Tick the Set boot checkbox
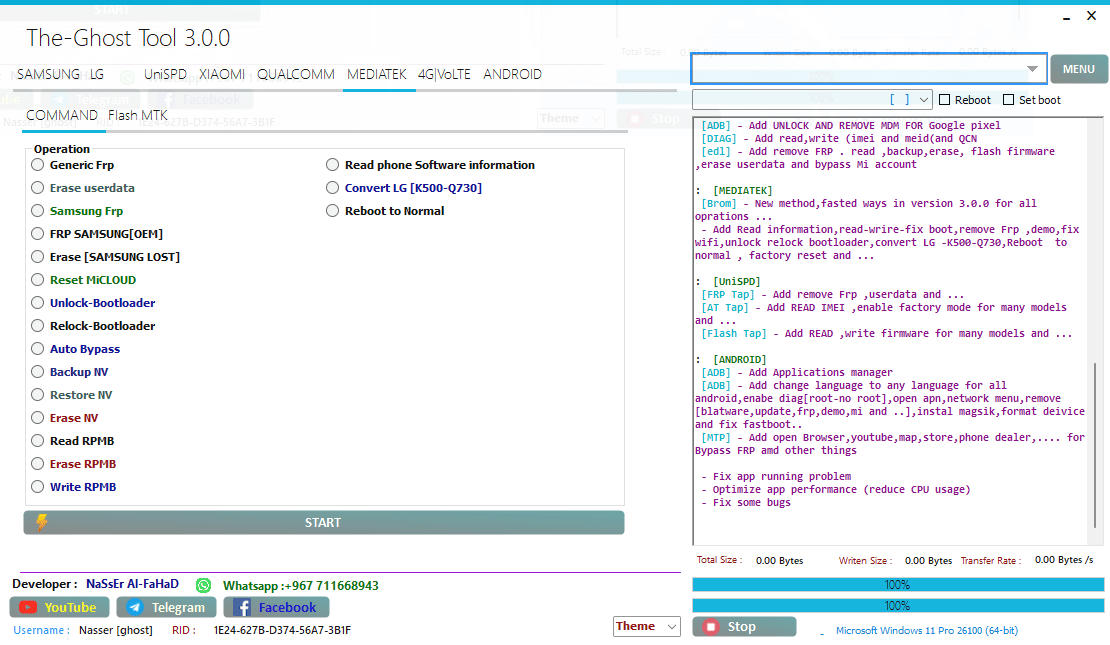1110x645 pixels. pos(1008,100)
